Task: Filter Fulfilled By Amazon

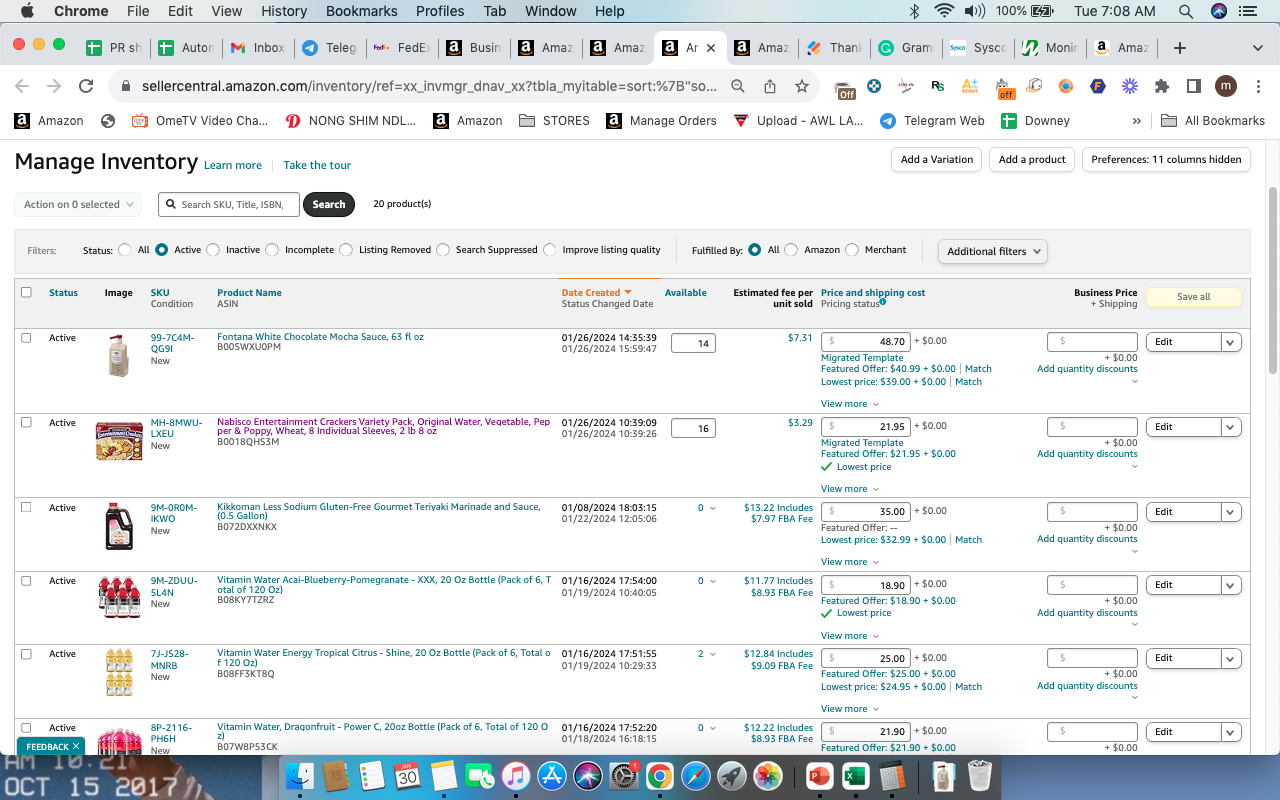Action: coord(791,250)
